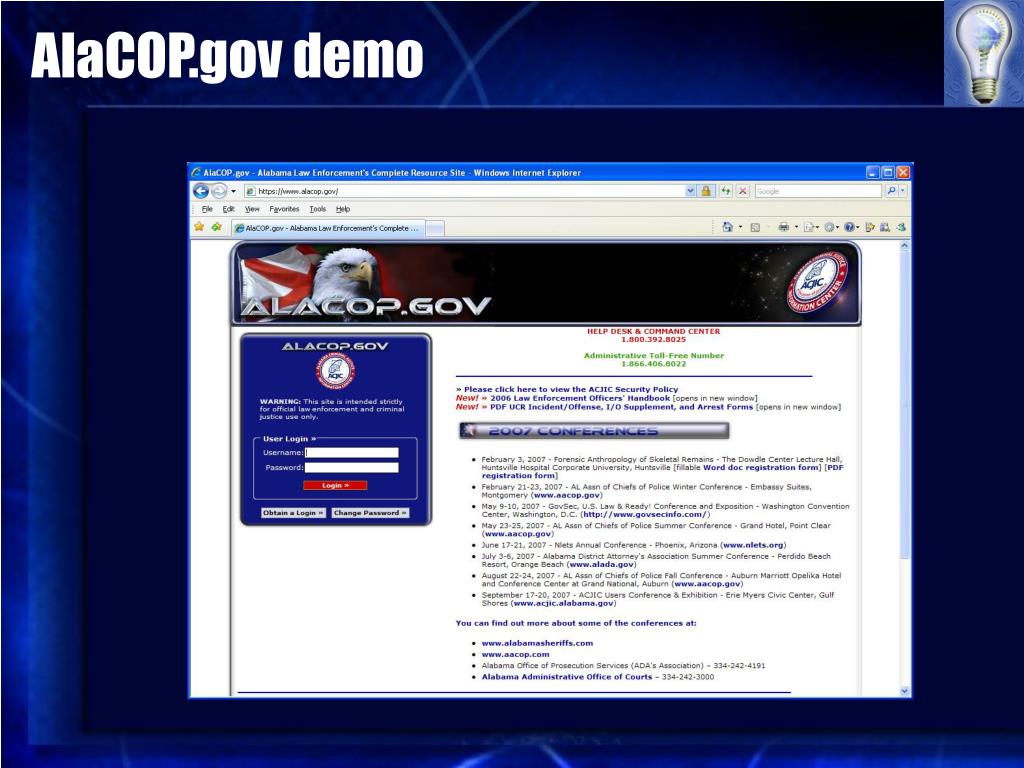Open the recent pages dropdown arrow
1024x768 pixels.
click(233, 191)
